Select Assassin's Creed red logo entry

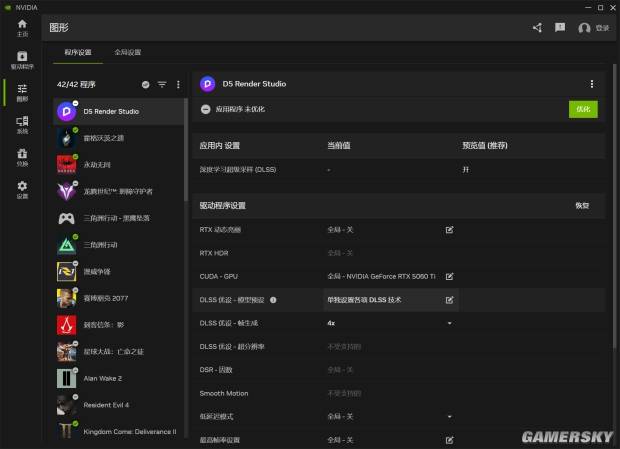click(x=119, y=325)
